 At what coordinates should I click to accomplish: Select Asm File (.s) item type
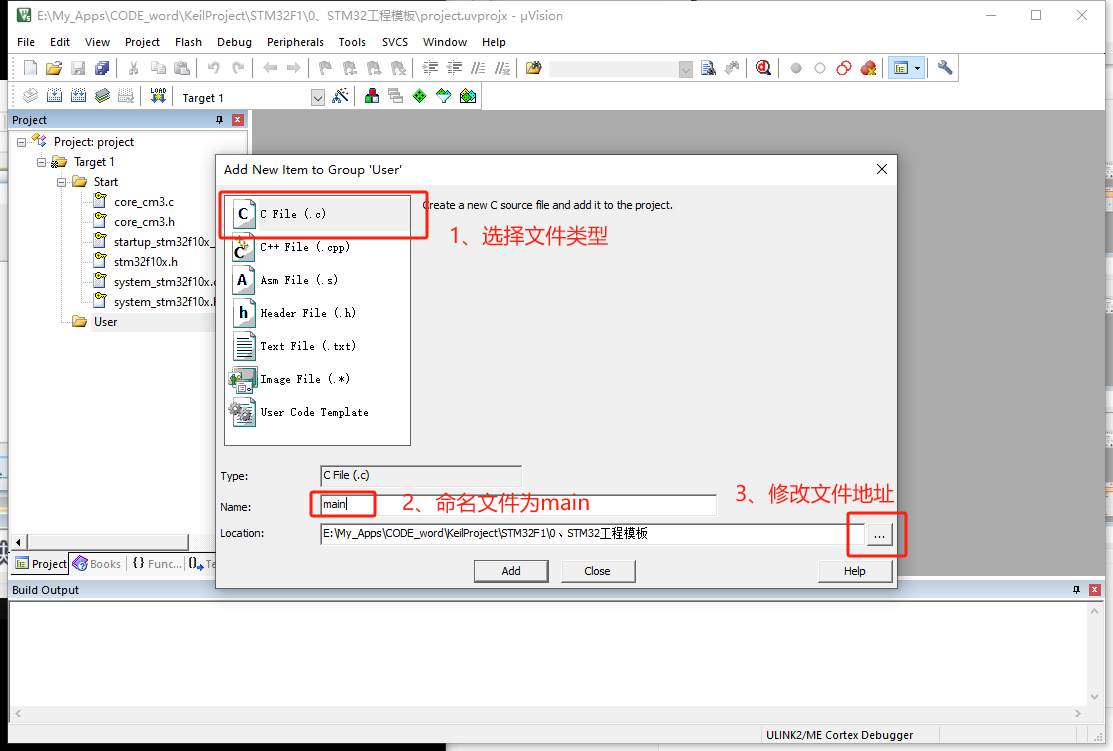pyautogui.click(x=317, y=280)
